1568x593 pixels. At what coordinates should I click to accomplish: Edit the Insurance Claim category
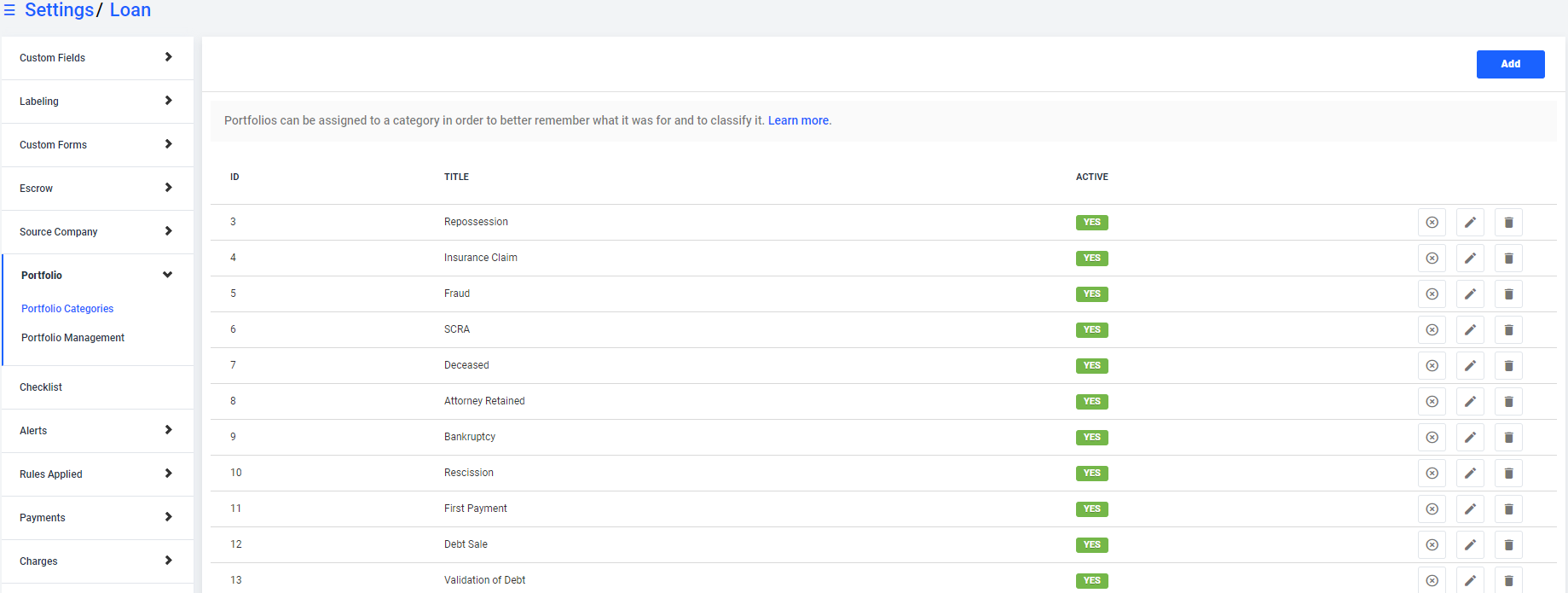(x=1470, y=259)
